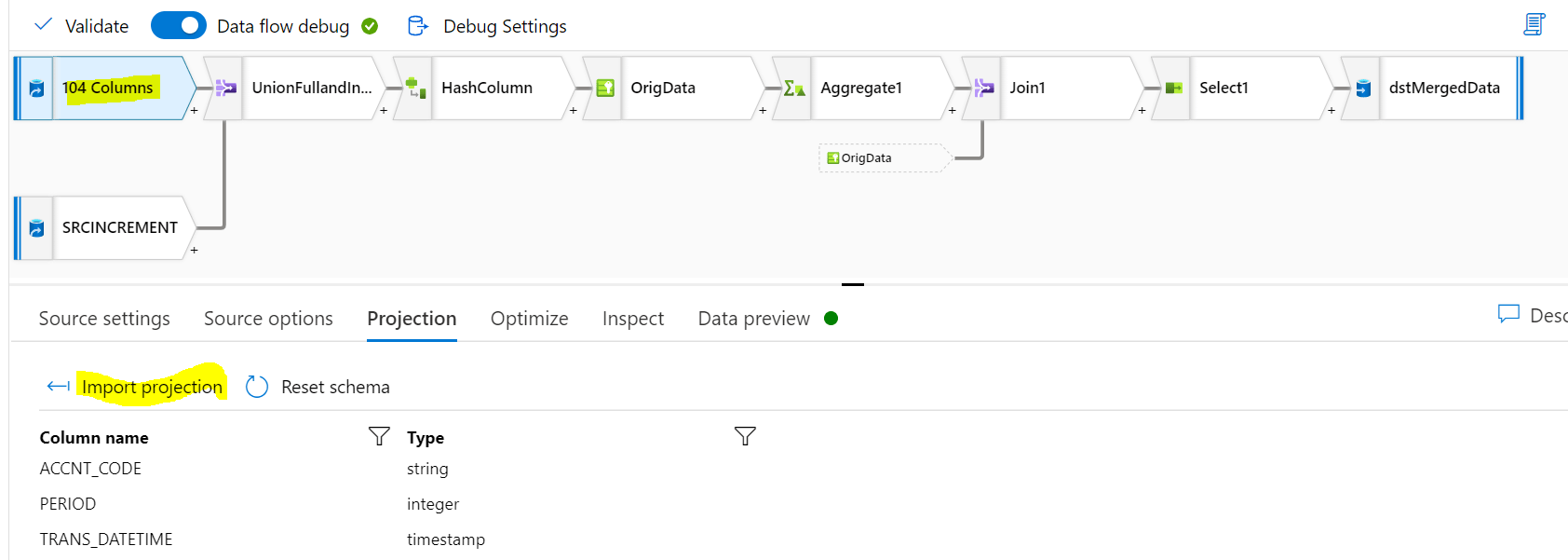
Task: Select the Join1 transformation icon
Action: 983,89
